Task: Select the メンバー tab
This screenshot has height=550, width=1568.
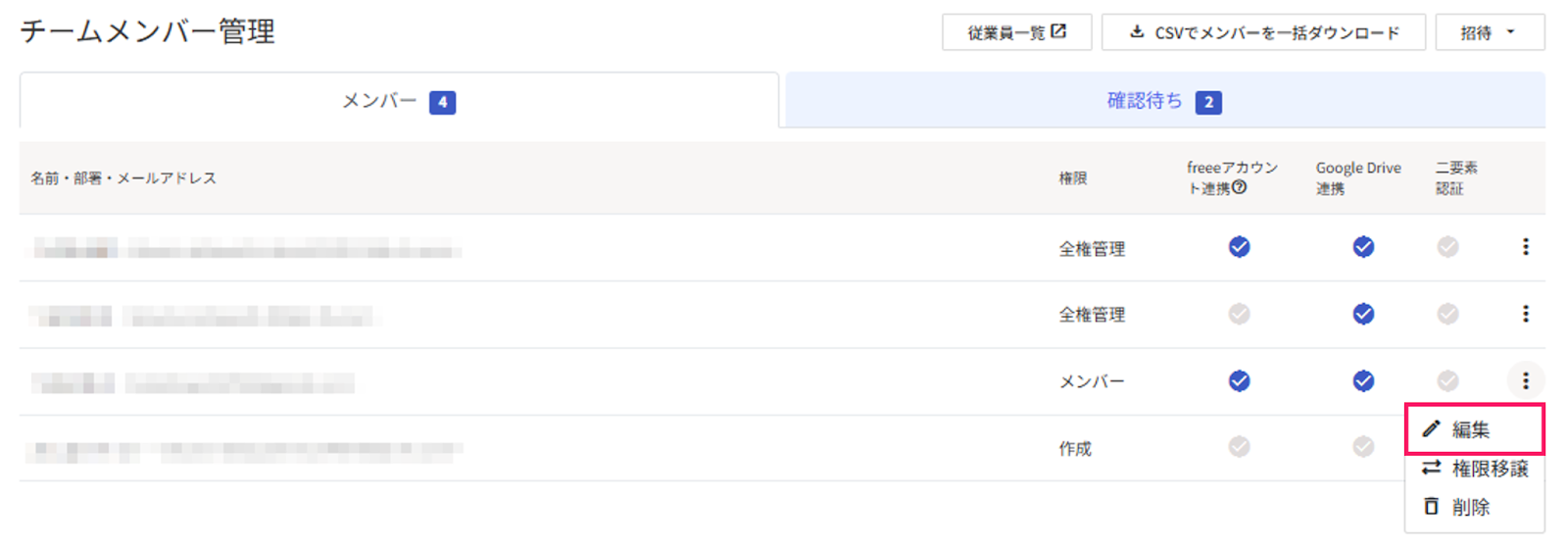Action: [x=399, y=101]
